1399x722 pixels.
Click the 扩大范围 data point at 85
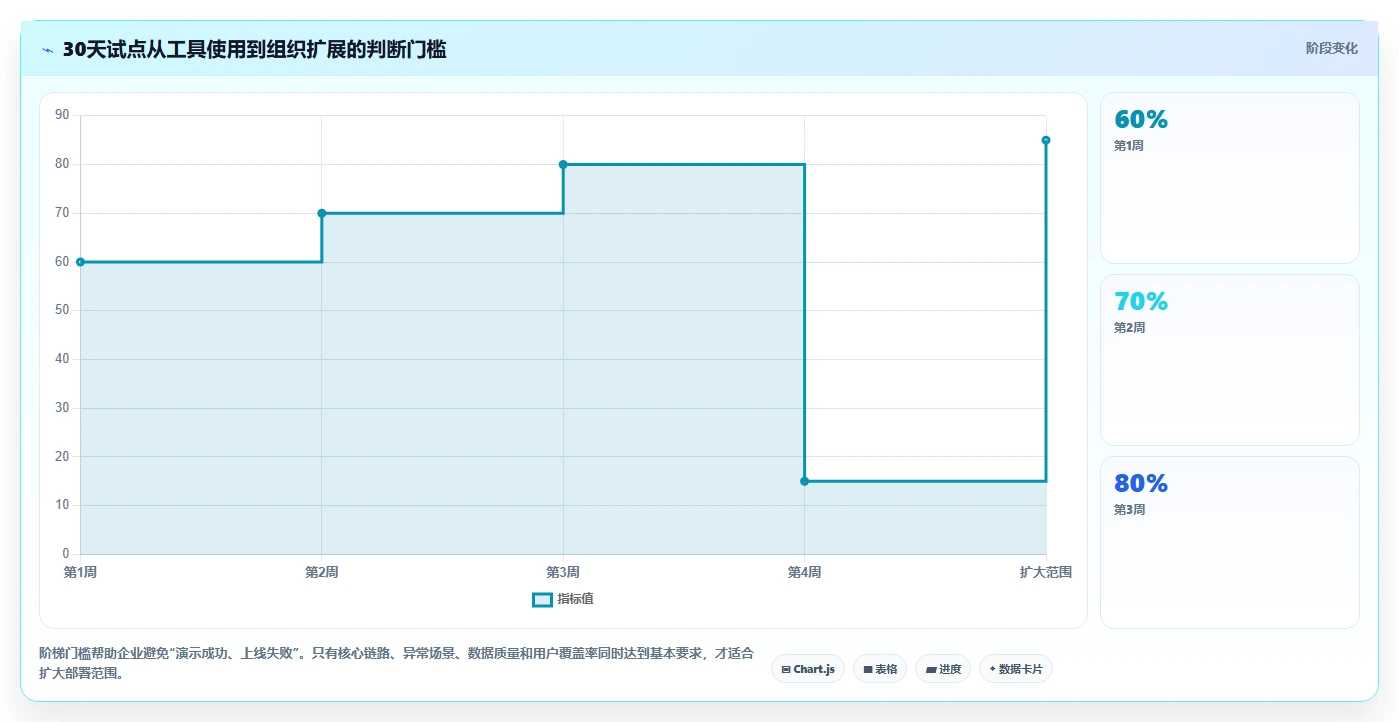(x=1046, y=140)
